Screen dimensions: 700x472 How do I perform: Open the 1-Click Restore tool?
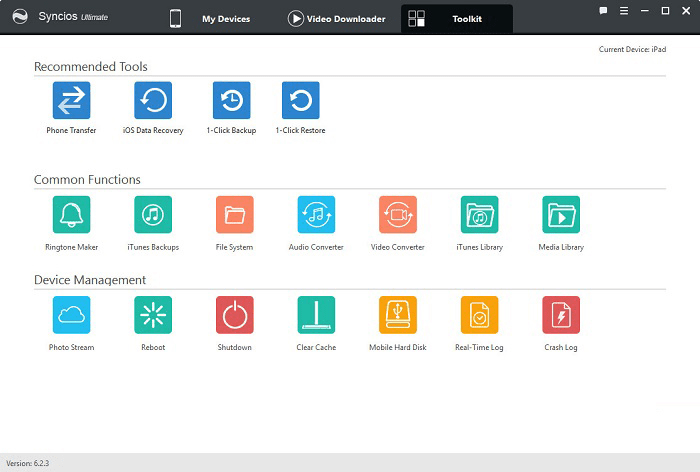(x=300, y=101)
